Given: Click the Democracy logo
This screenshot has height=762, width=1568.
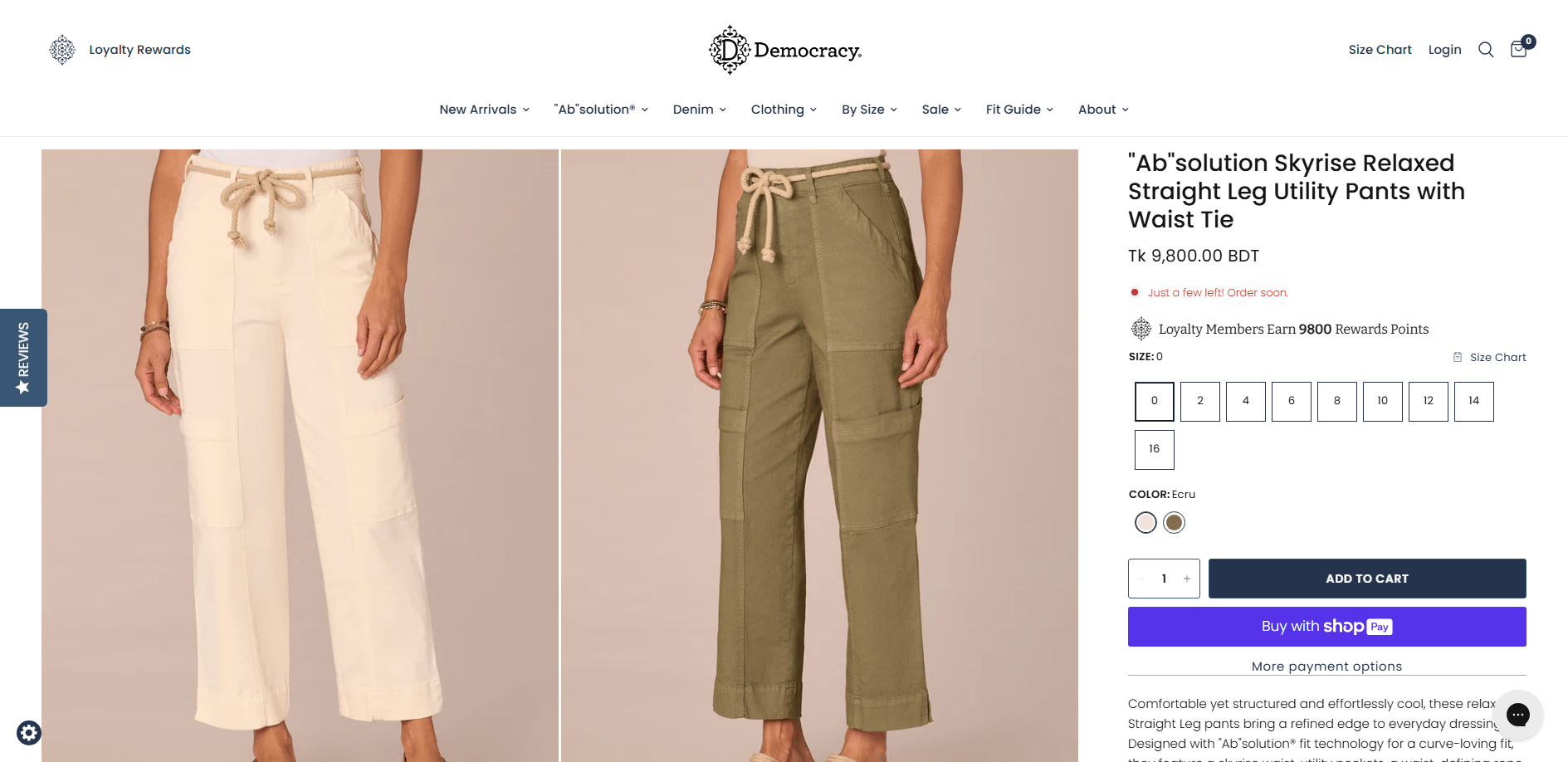Looking at the screenshot, I should (x=784, y=50).
